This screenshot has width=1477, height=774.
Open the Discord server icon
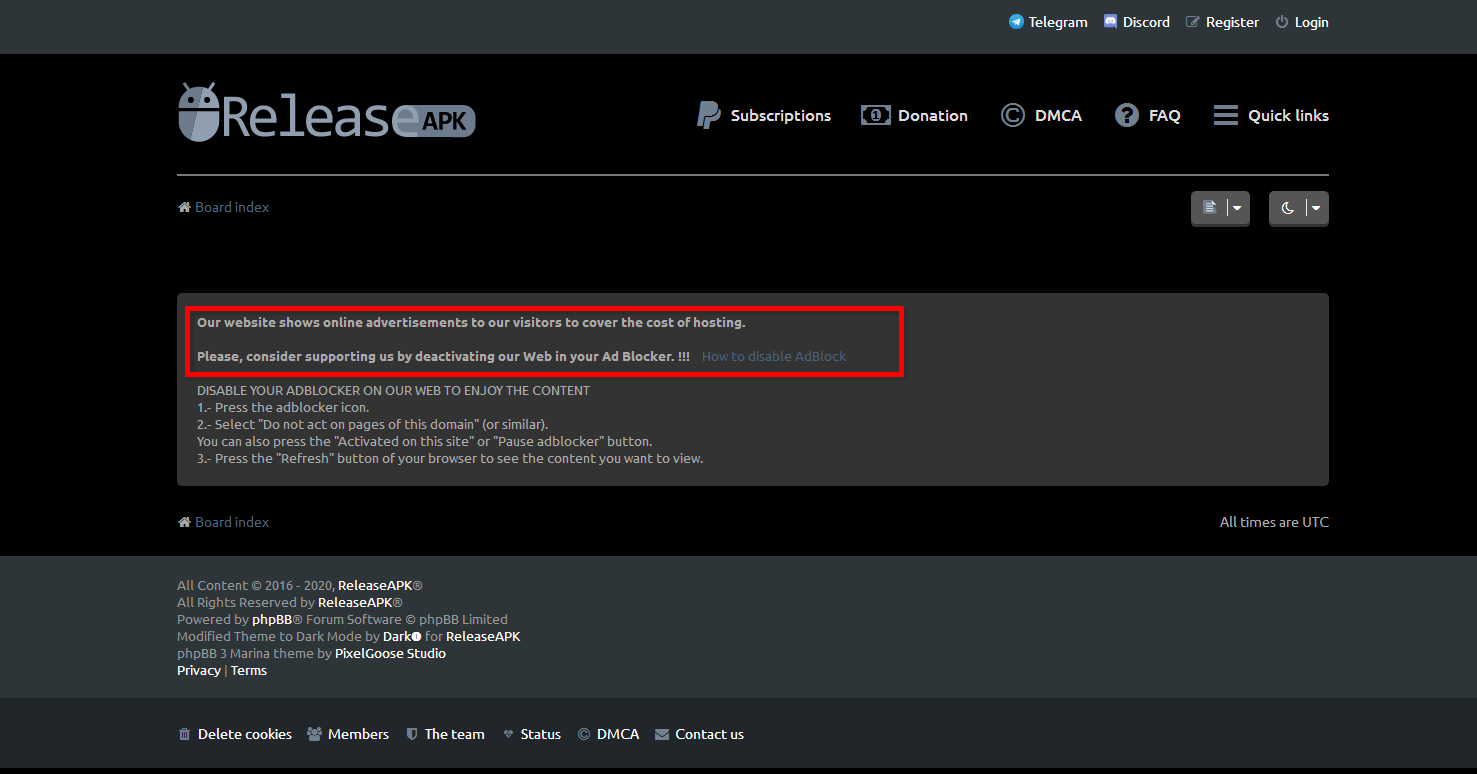click(1110, 21)
